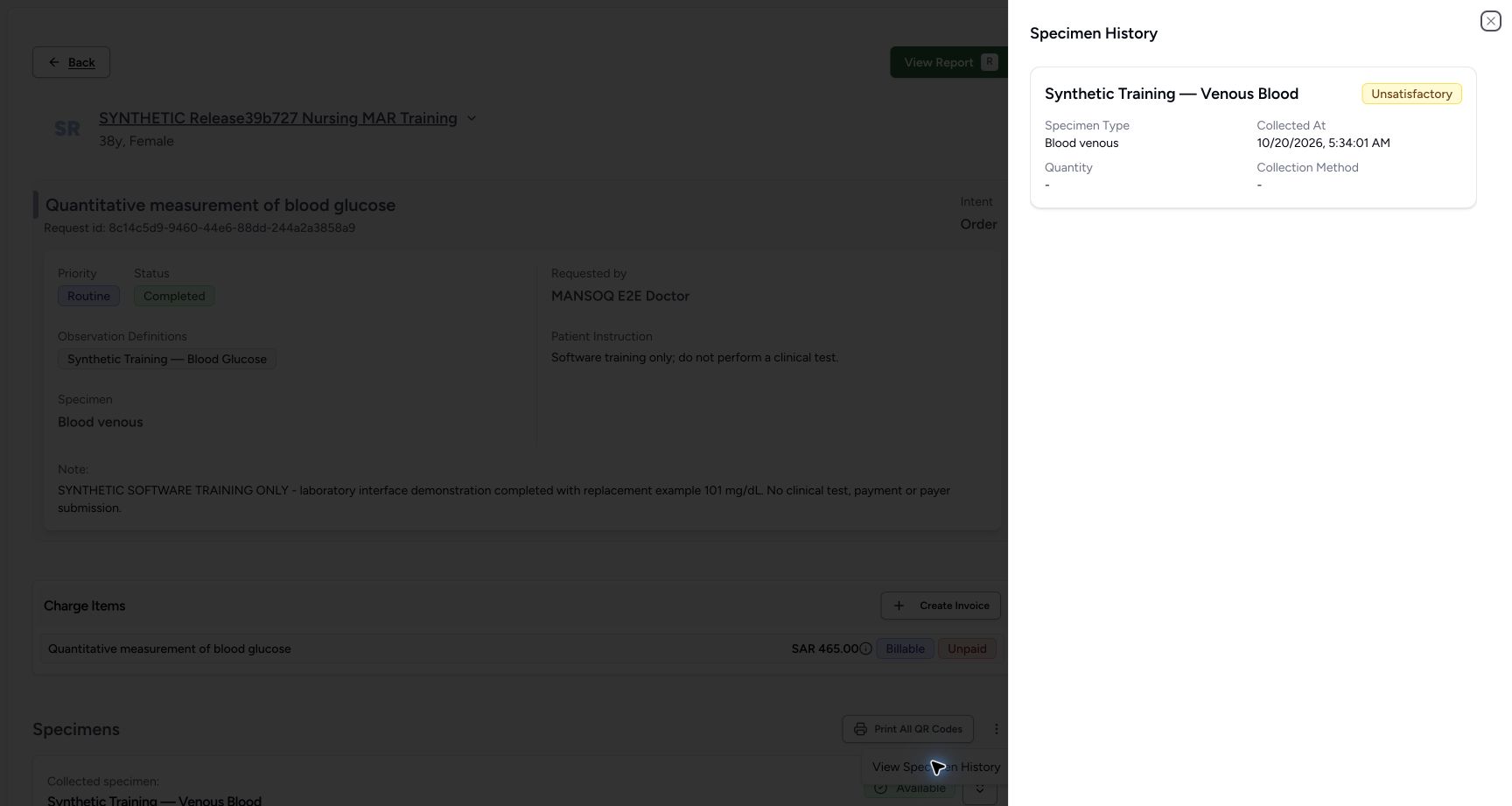Open the patient name link

pos(277,118)
